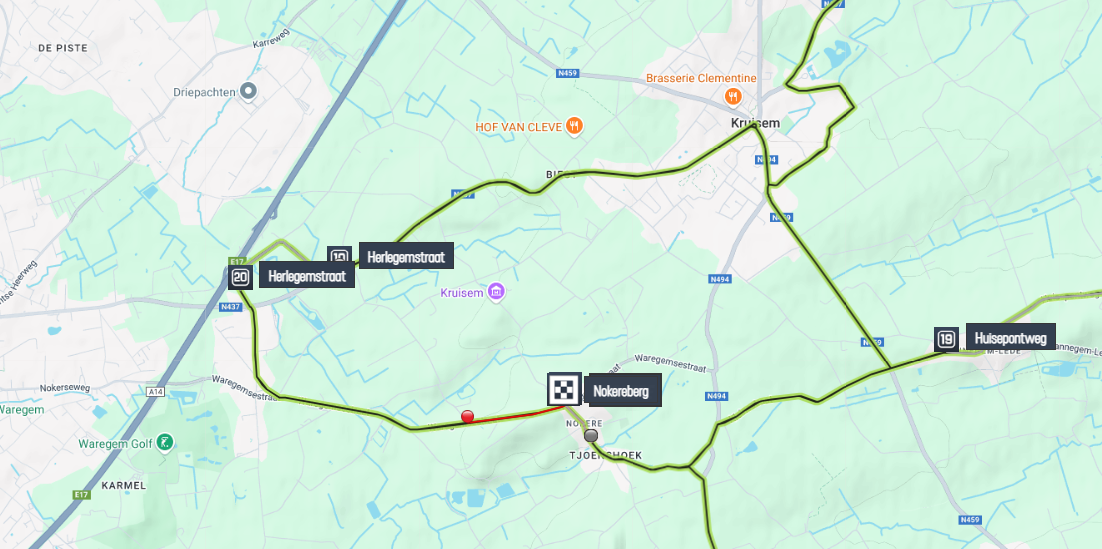Viewport: 1102px width, 549px height.
Task: Click the Nokereberg label
Action: (x=623, y=391)
